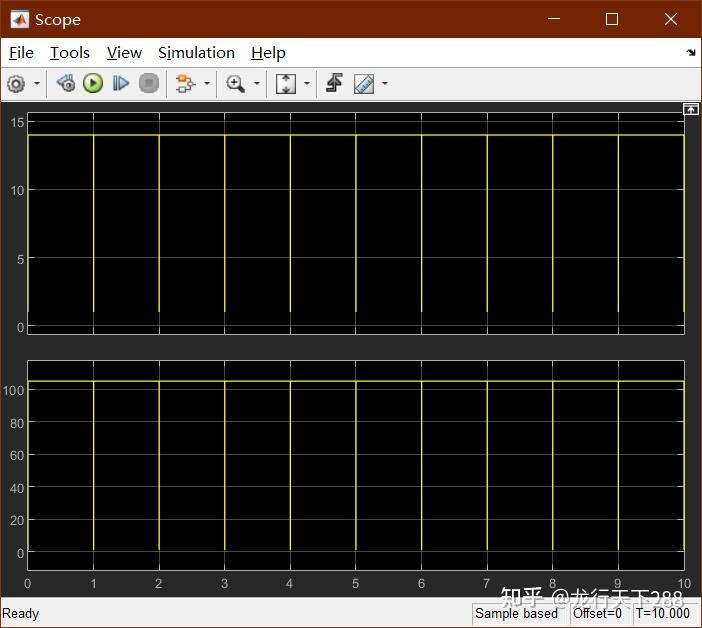The width and height of the screenshot is (702, 628).
Task: Close the Scope window
Action: 671,19
